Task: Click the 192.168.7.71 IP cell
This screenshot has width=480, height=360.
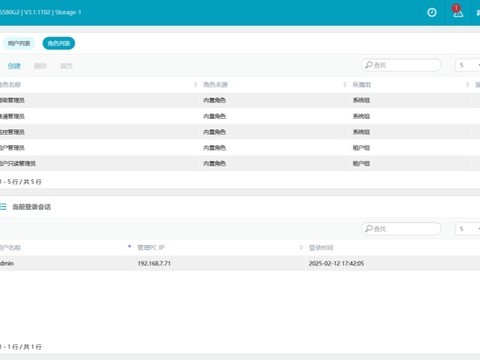Action: tap(154, 263)
